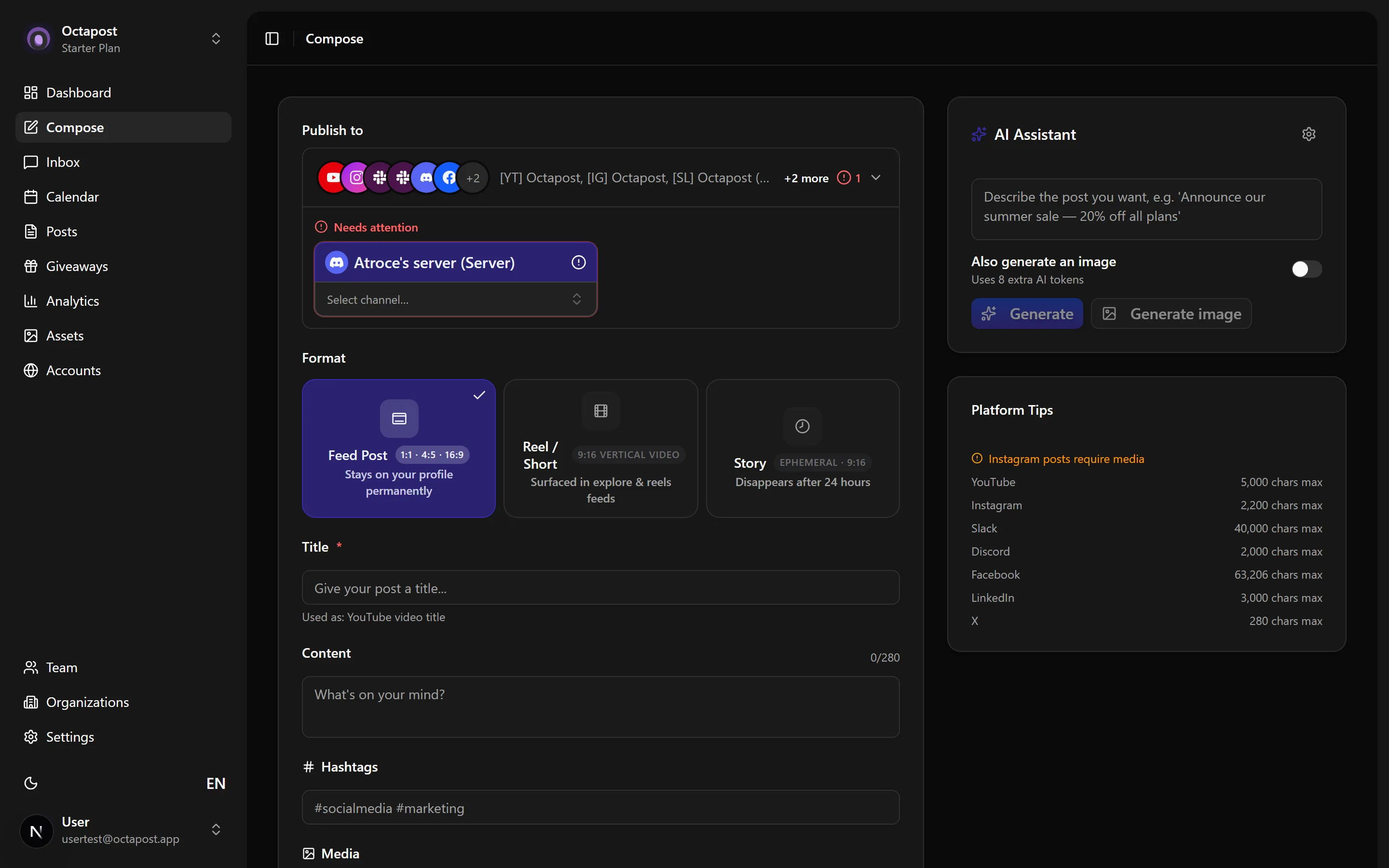Click '280 chars max' value
The height and width of the screenshot is (868, 1389).
(1286, 621)
